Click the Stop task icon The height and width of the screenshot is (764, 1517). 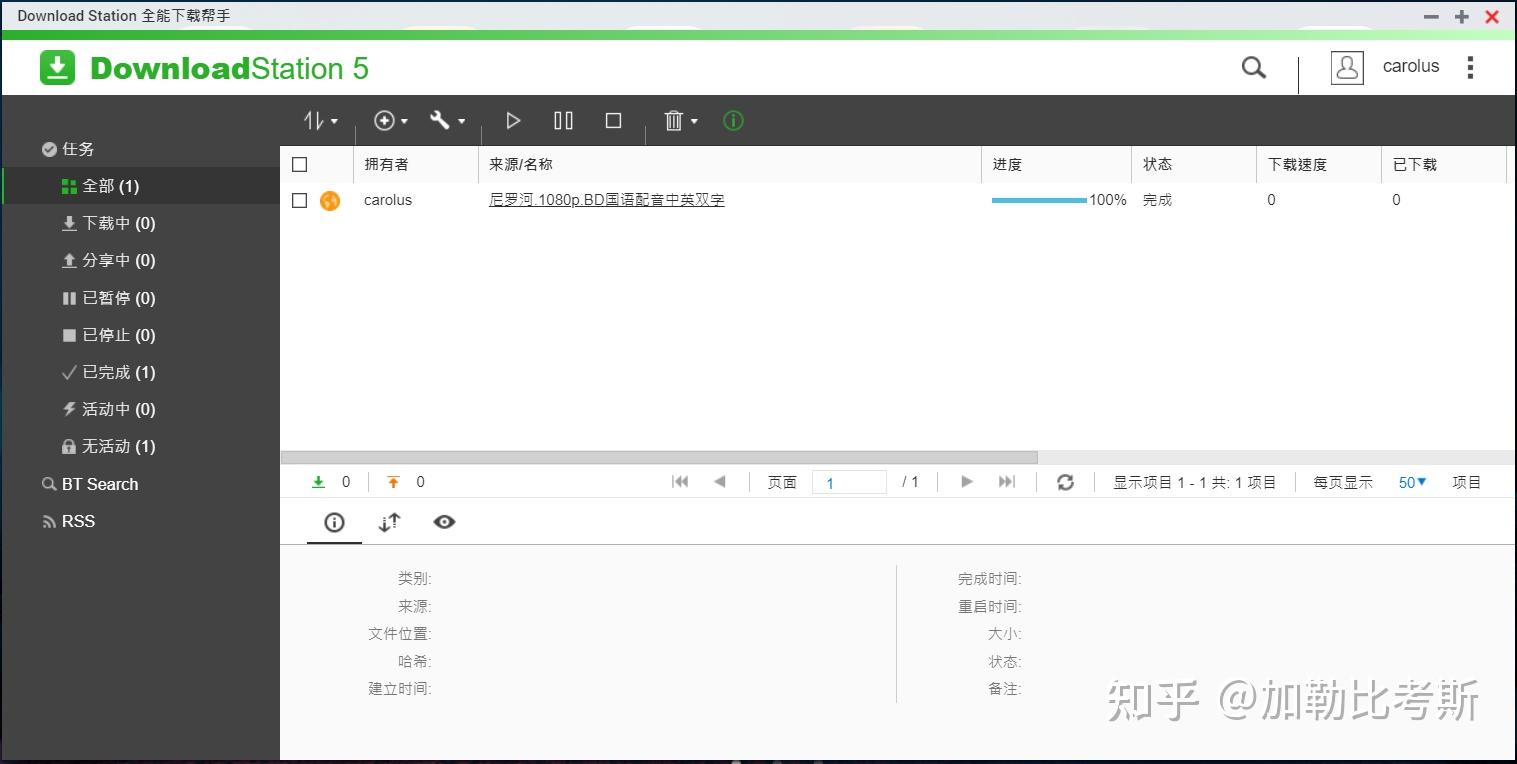pos(613,120)
